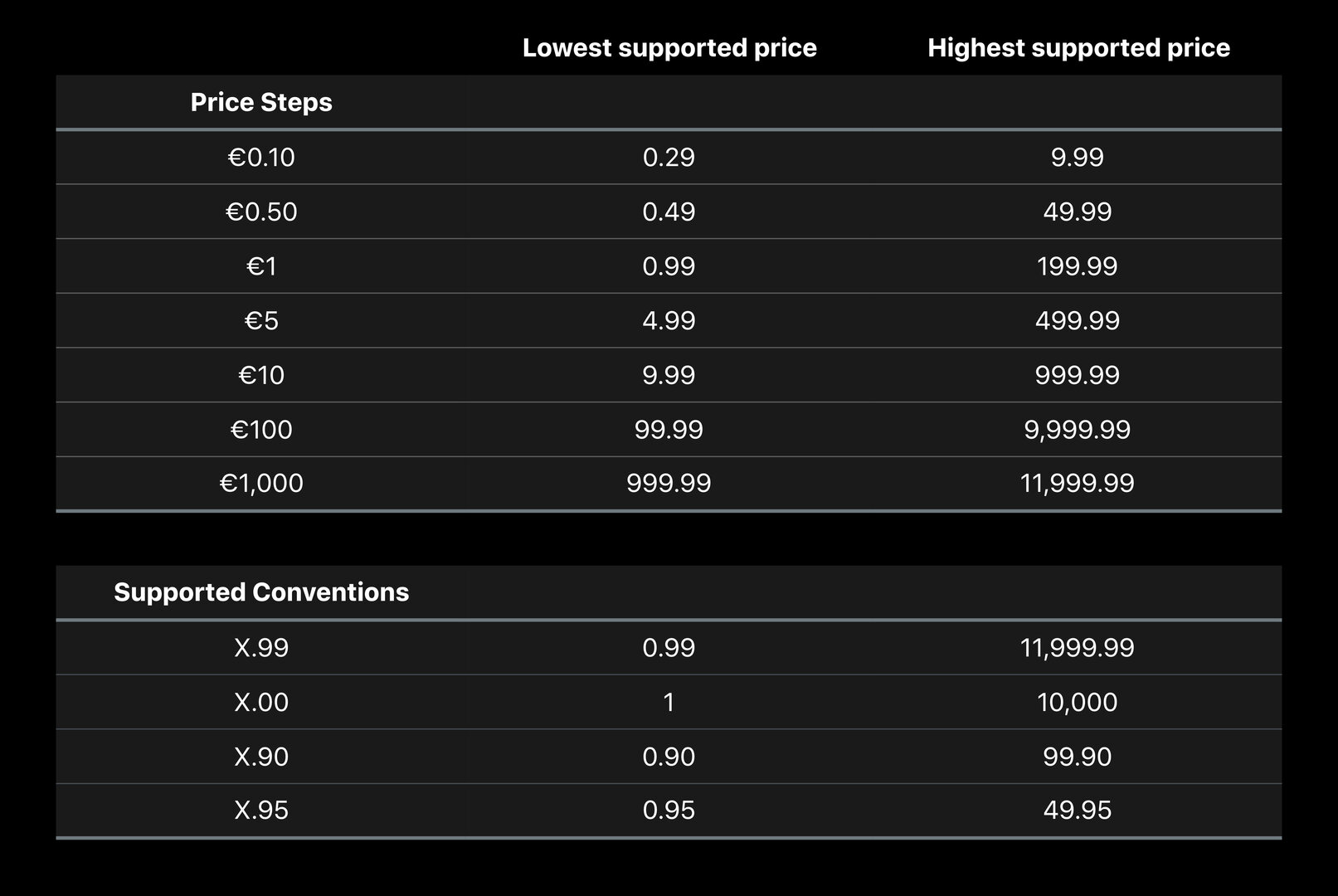Image resolution: width=1338 pixels, height=896 pixels.
Task: Click the €0.10 price step cell
Action: [261, 157]
